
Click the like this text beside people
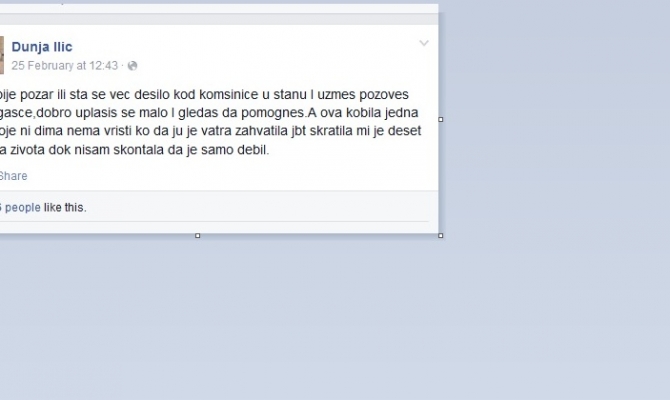coord(65,207)
